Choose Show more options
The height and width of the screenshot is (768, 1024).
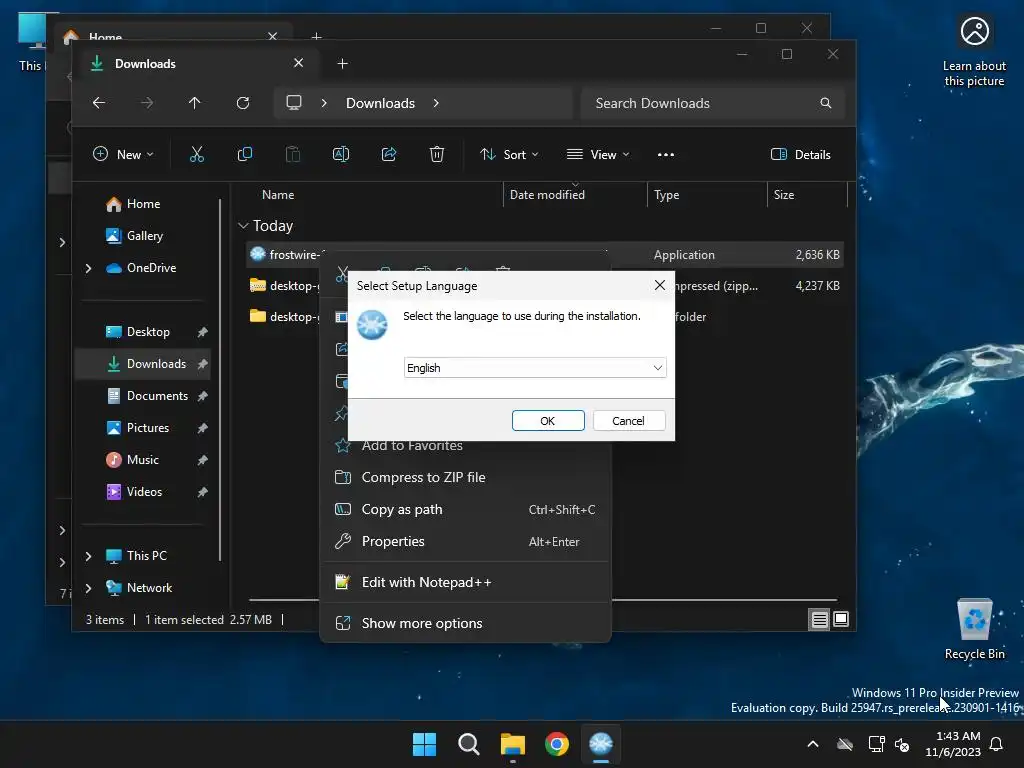point(465,623)
